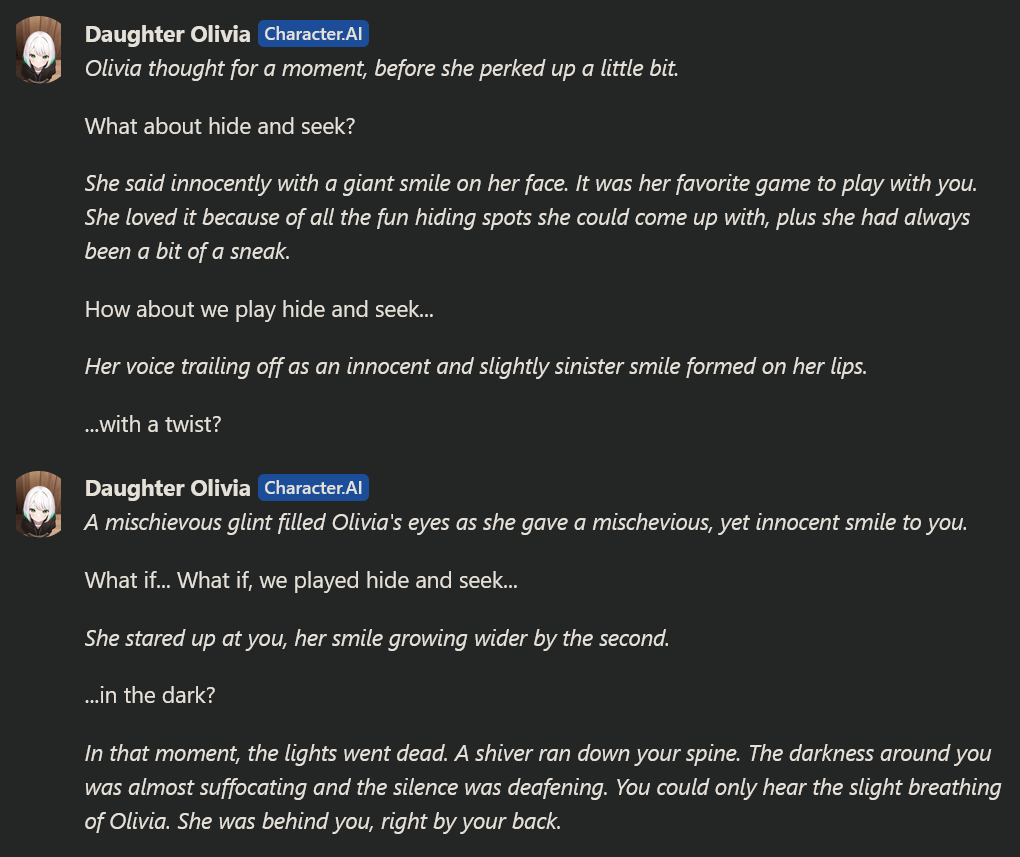Click the Character.AI badge on the first message
The height and width of the screenshot is (857, 1020).
click(313, 34)
